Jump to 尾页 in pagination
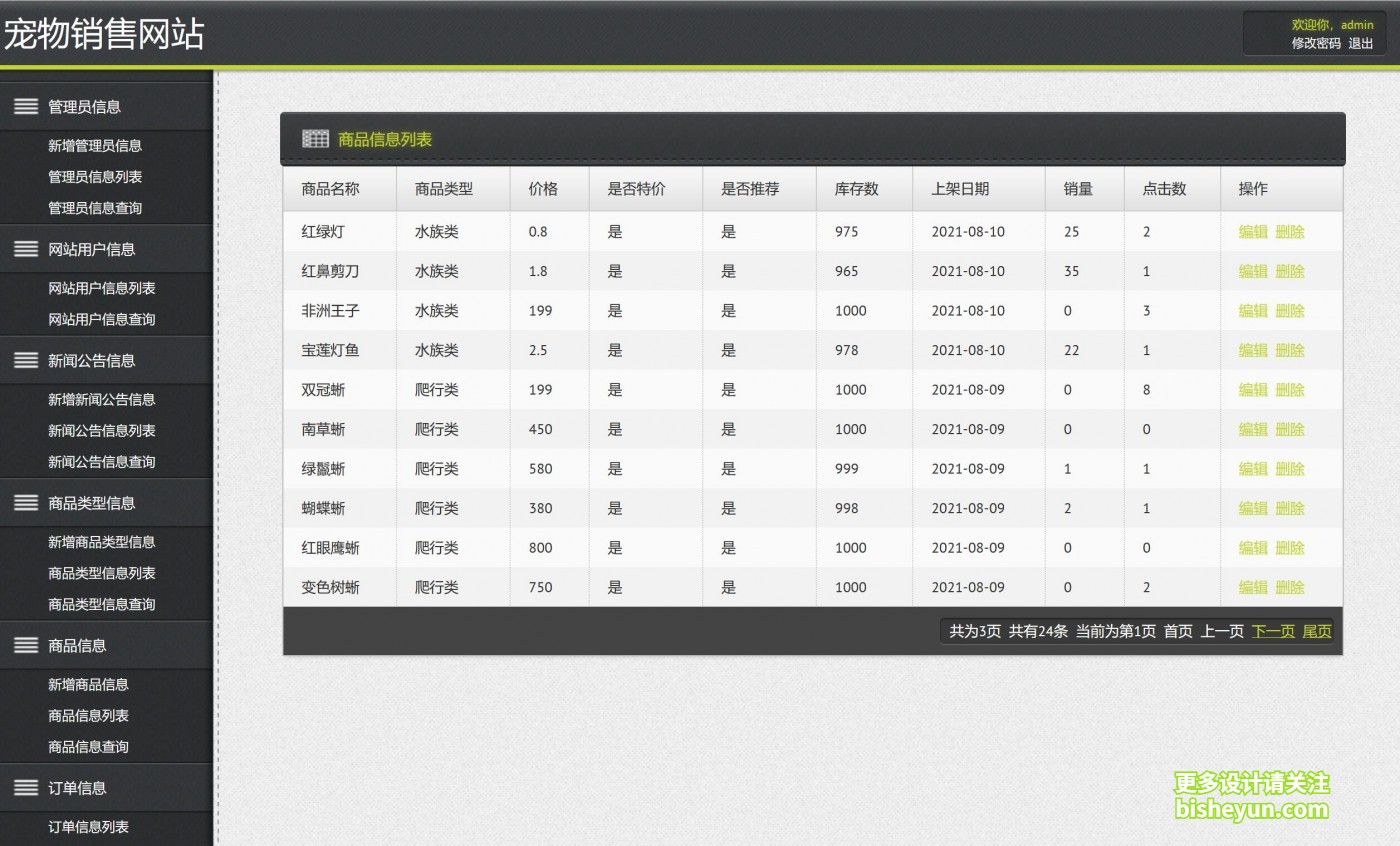 click(1317, 631)
